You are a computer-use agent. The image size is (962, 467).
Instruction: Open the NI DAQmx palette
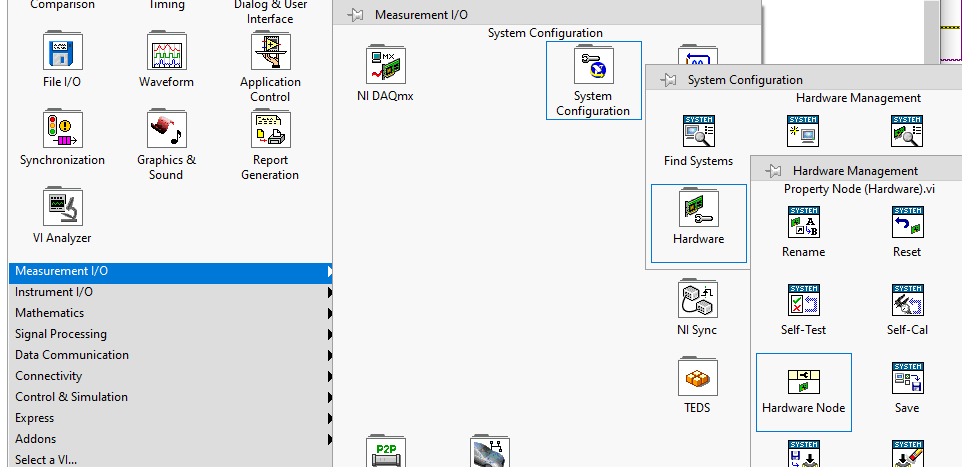pos(386,64)
